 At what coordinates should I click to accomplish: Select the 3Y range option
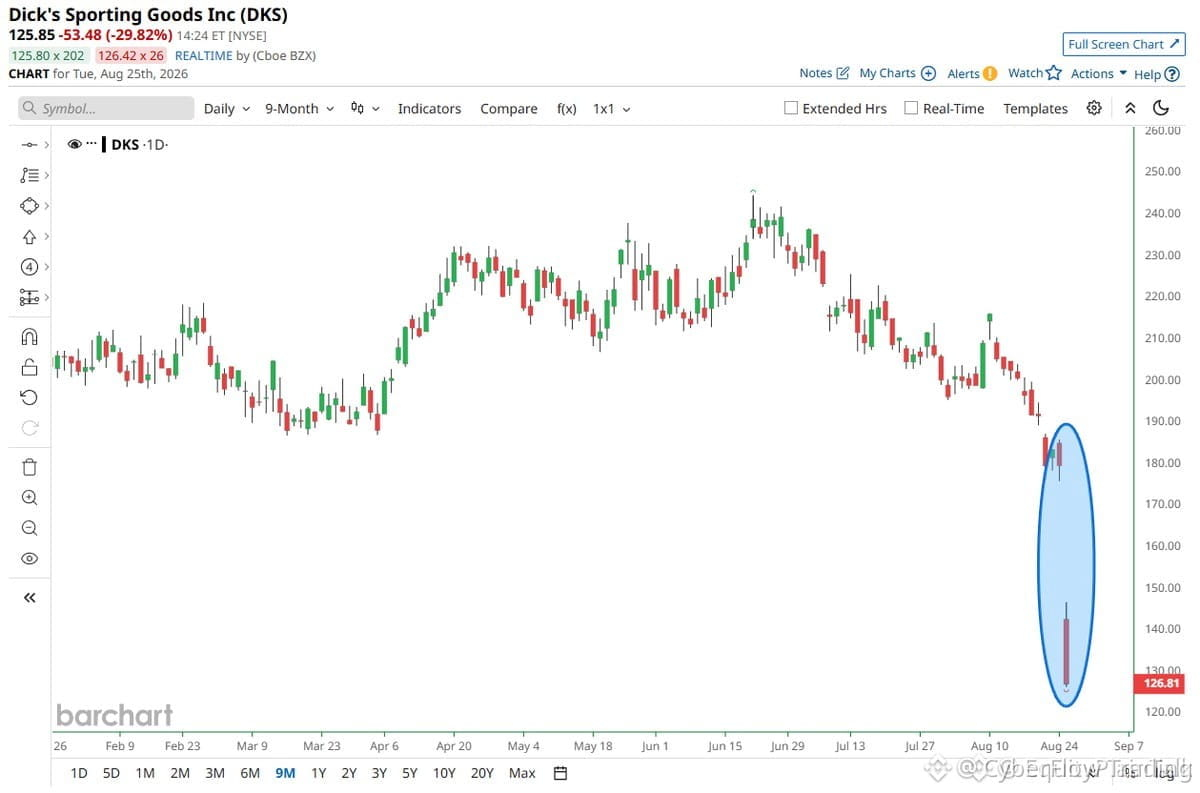[379, 773]
